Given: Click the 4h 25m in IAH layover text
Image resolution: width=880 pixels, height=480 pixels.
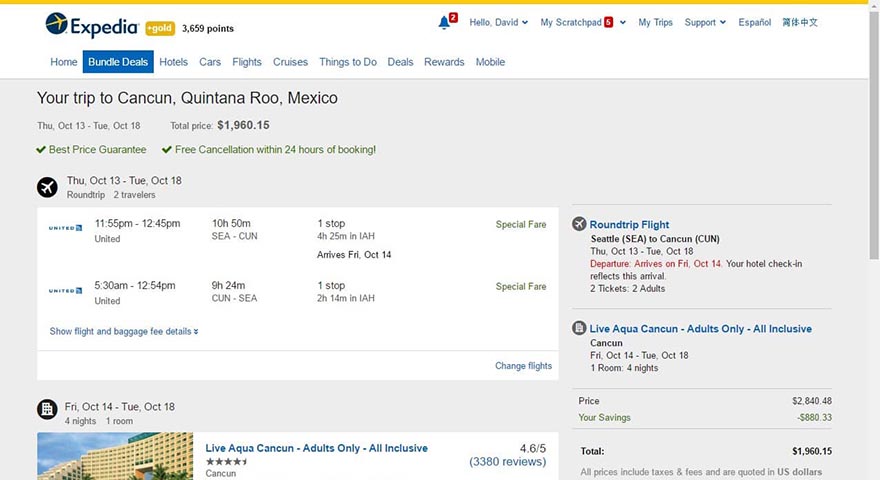Looking at the screenshot, I should (346, 236).
